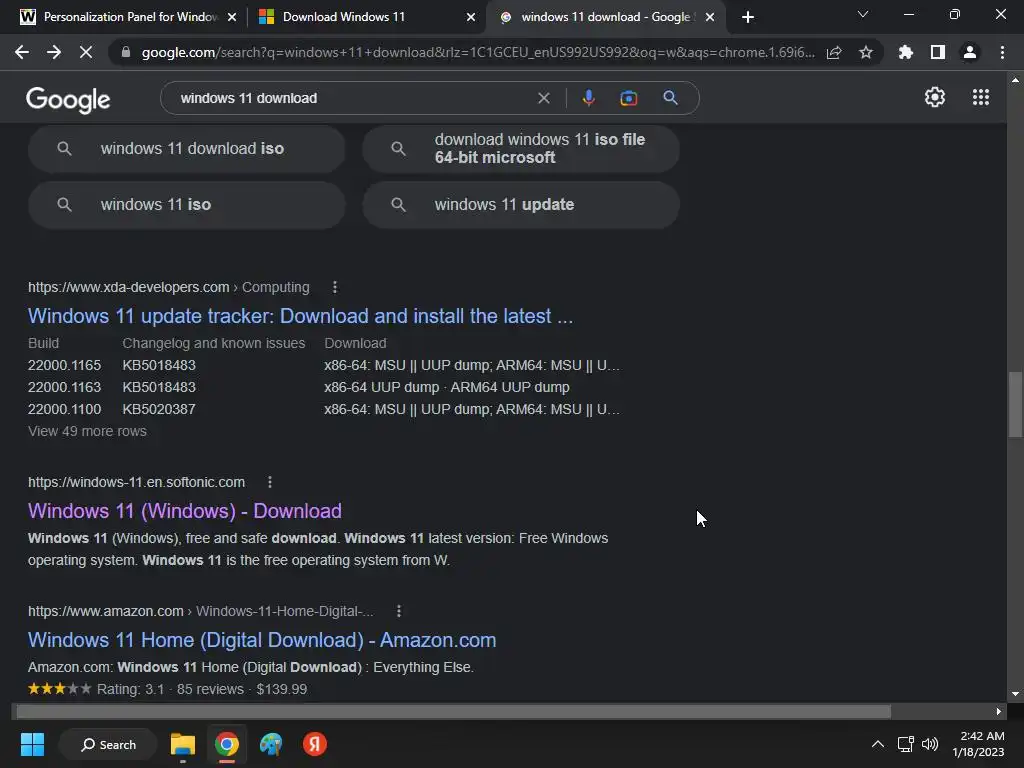Screen dimensions: 1024x768
Task: Clear the search query with X
Action: 543,98
